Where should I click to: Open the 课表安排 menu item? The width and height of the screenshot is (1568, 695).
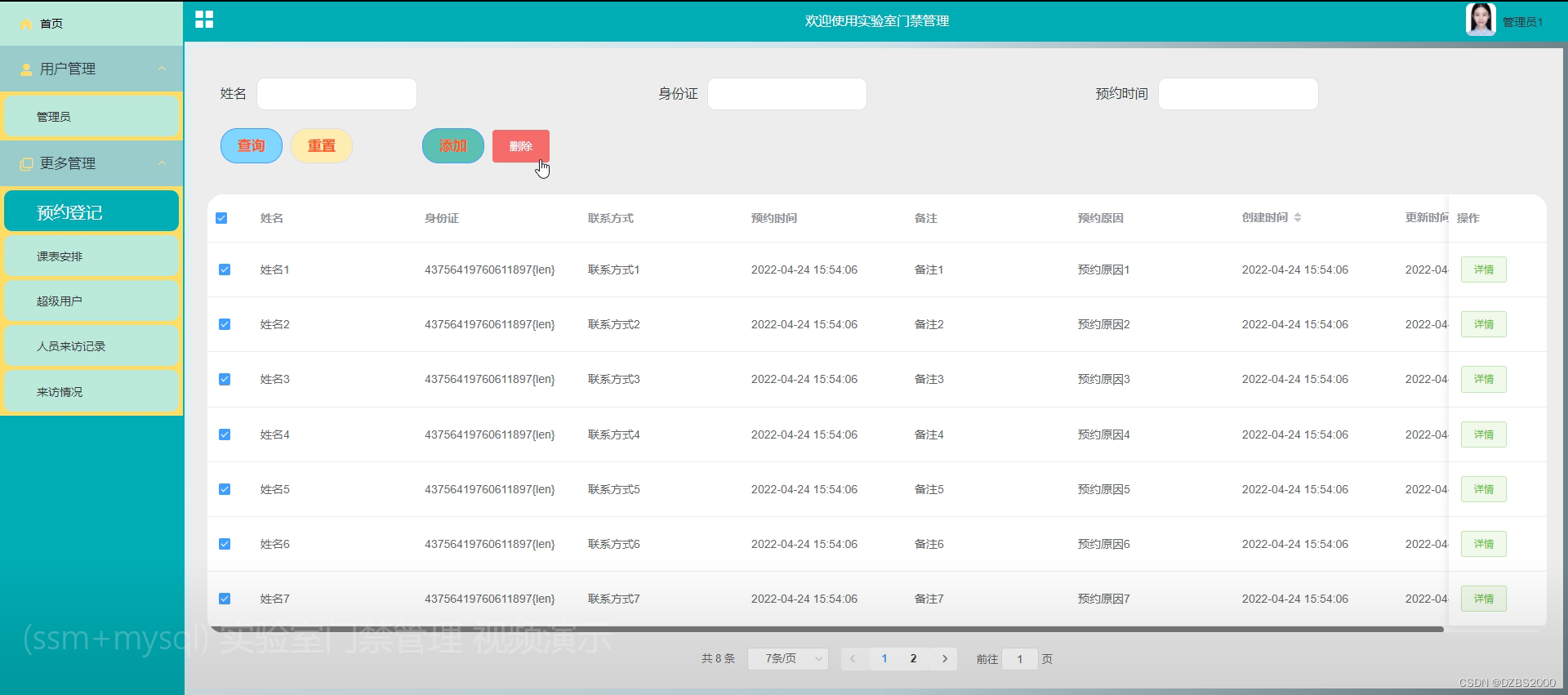(91, 256)
